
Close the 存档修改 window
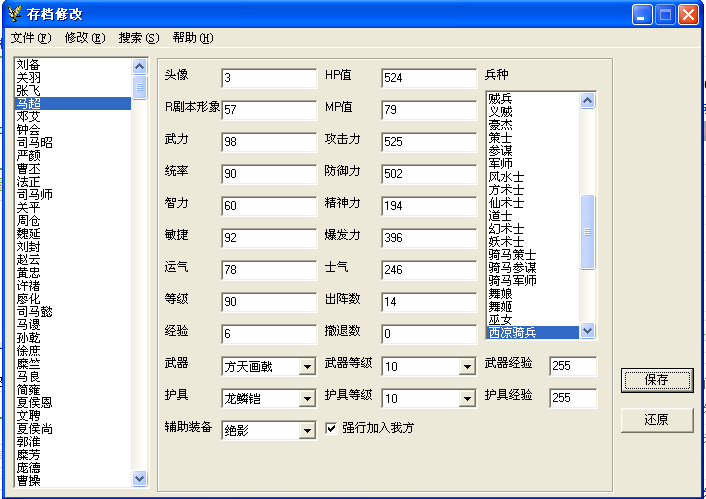(x=689, y=15)
